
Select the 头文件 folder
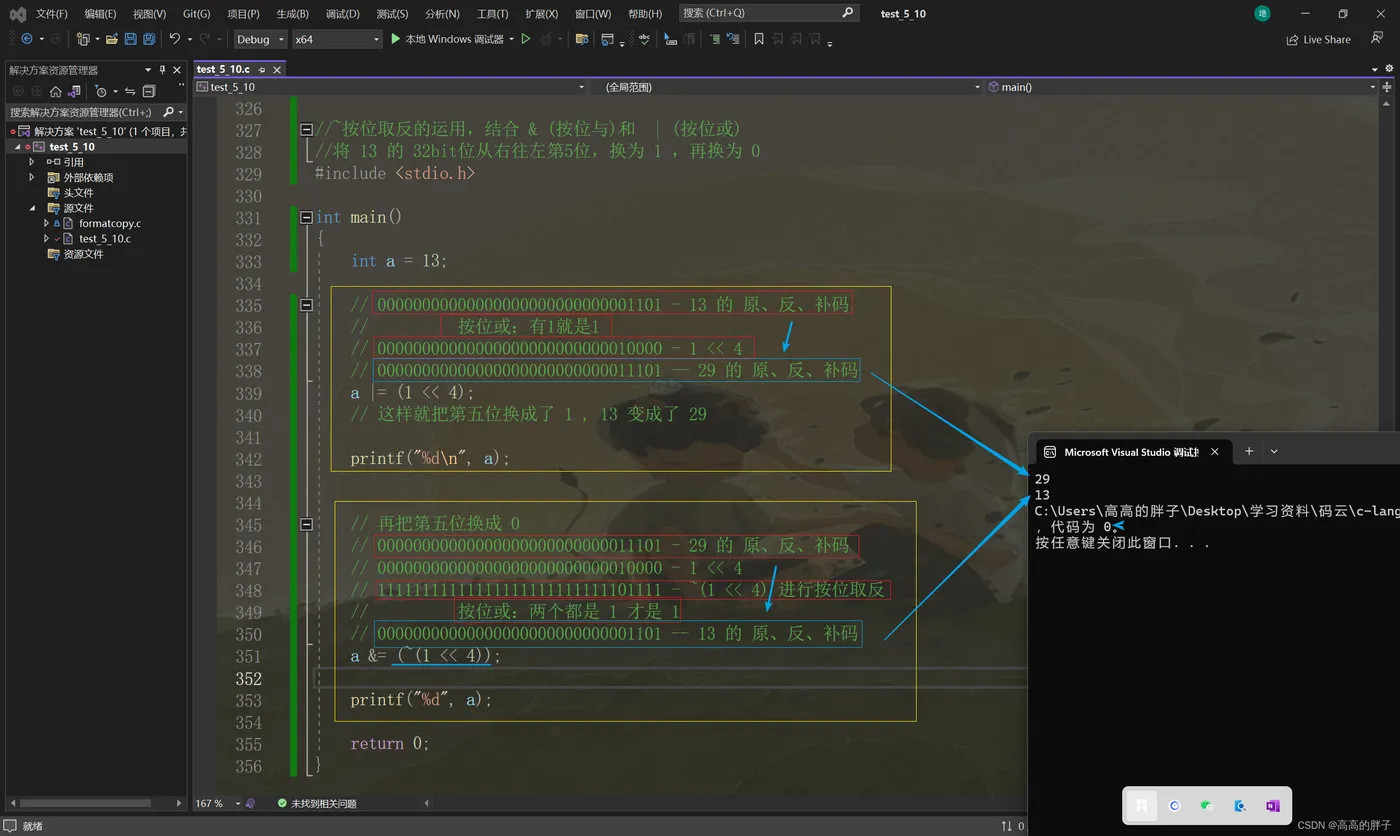pyautogui.click(x=78, y=193)
